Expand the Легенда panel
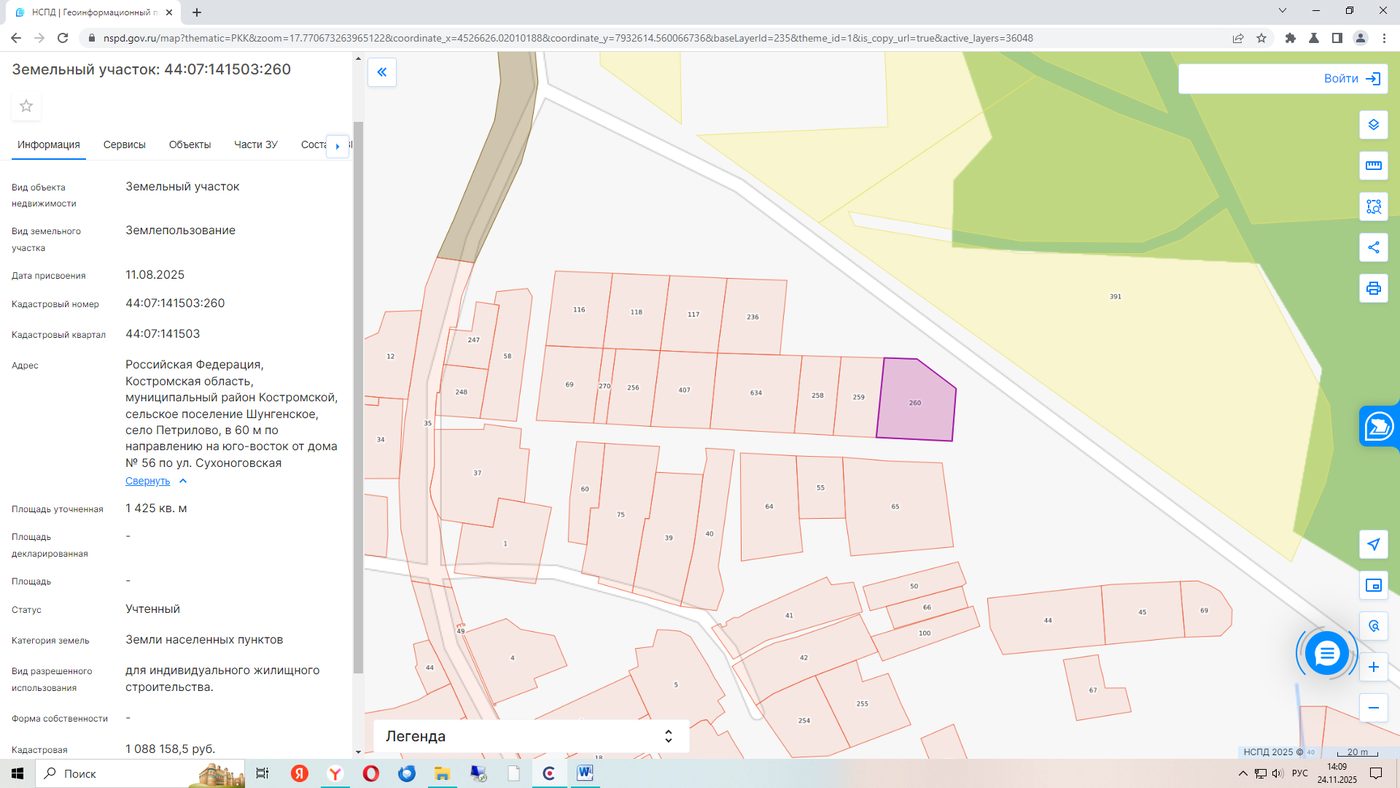 pos(531,736)
